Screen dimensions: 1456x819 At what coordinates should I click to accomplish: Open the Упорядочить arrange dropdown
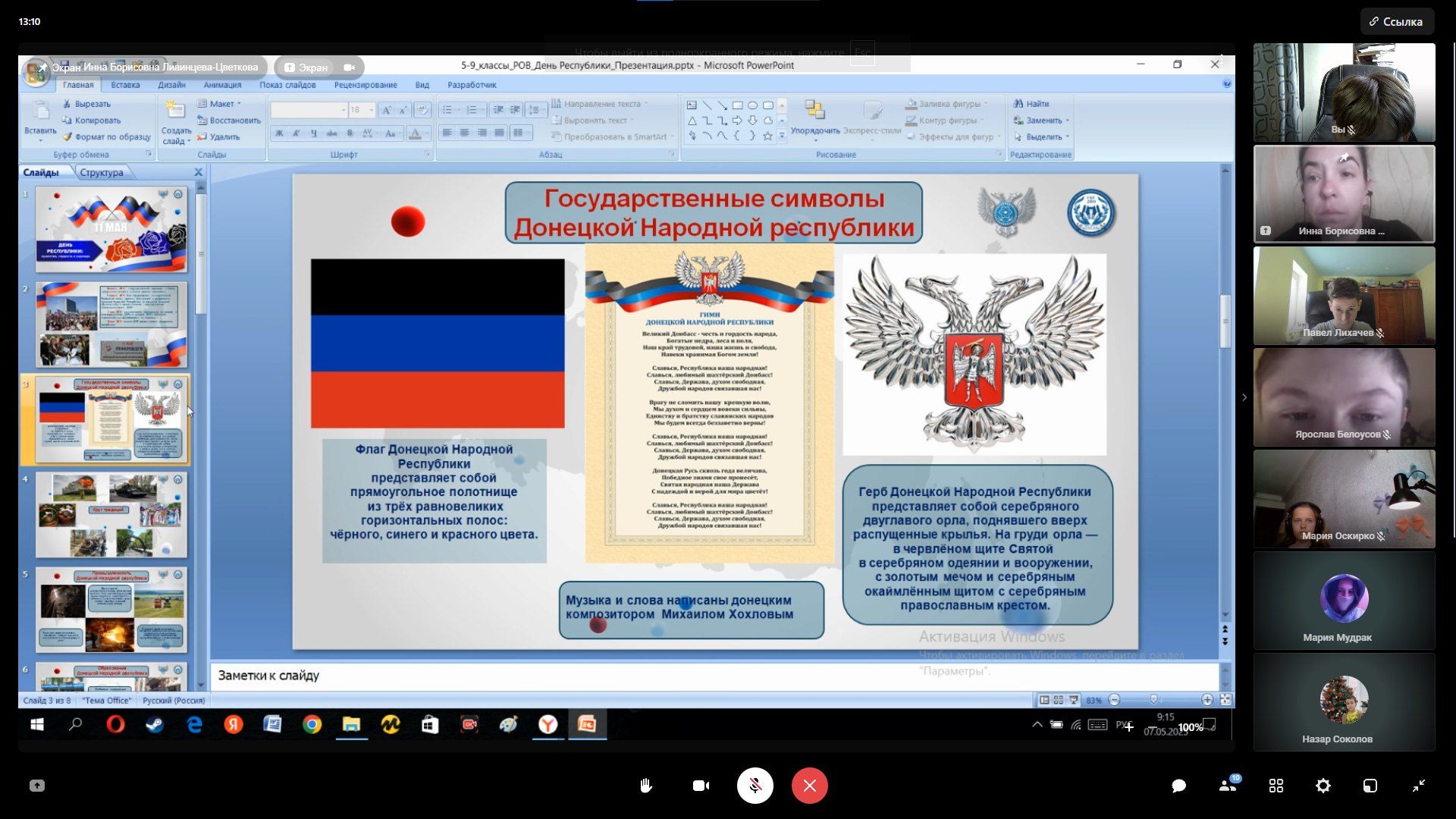click(x=815, y=120)
